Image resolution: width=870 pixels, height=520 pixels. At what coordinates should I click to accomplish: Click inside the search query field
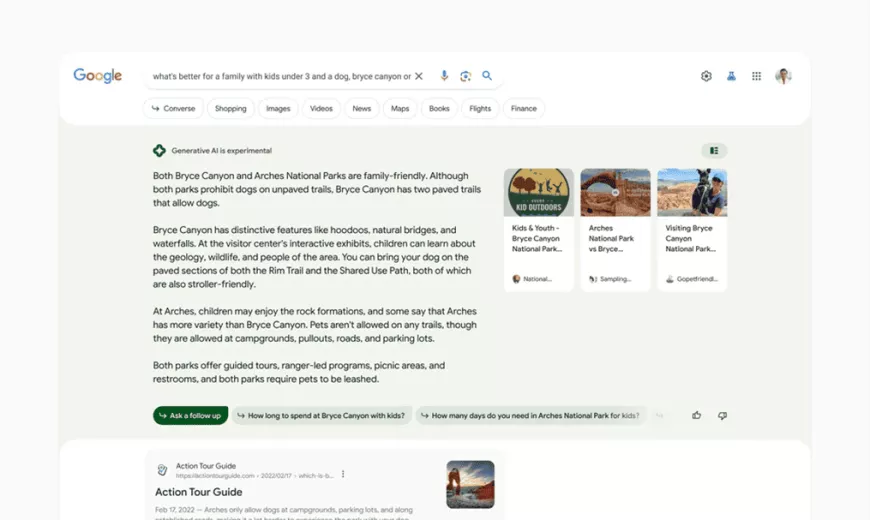tap(282, 76)
